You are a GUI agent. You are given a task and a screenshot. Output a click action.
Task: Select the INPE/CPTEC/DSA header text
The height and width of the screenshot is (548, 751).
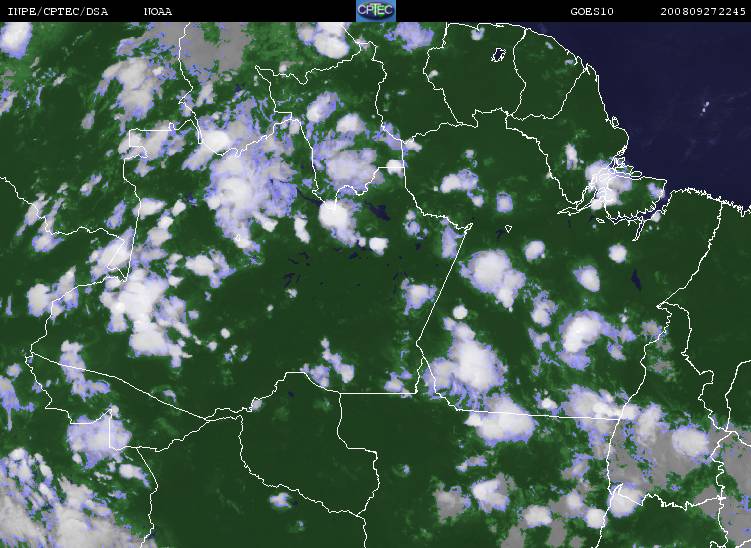[x=58, y=11]
